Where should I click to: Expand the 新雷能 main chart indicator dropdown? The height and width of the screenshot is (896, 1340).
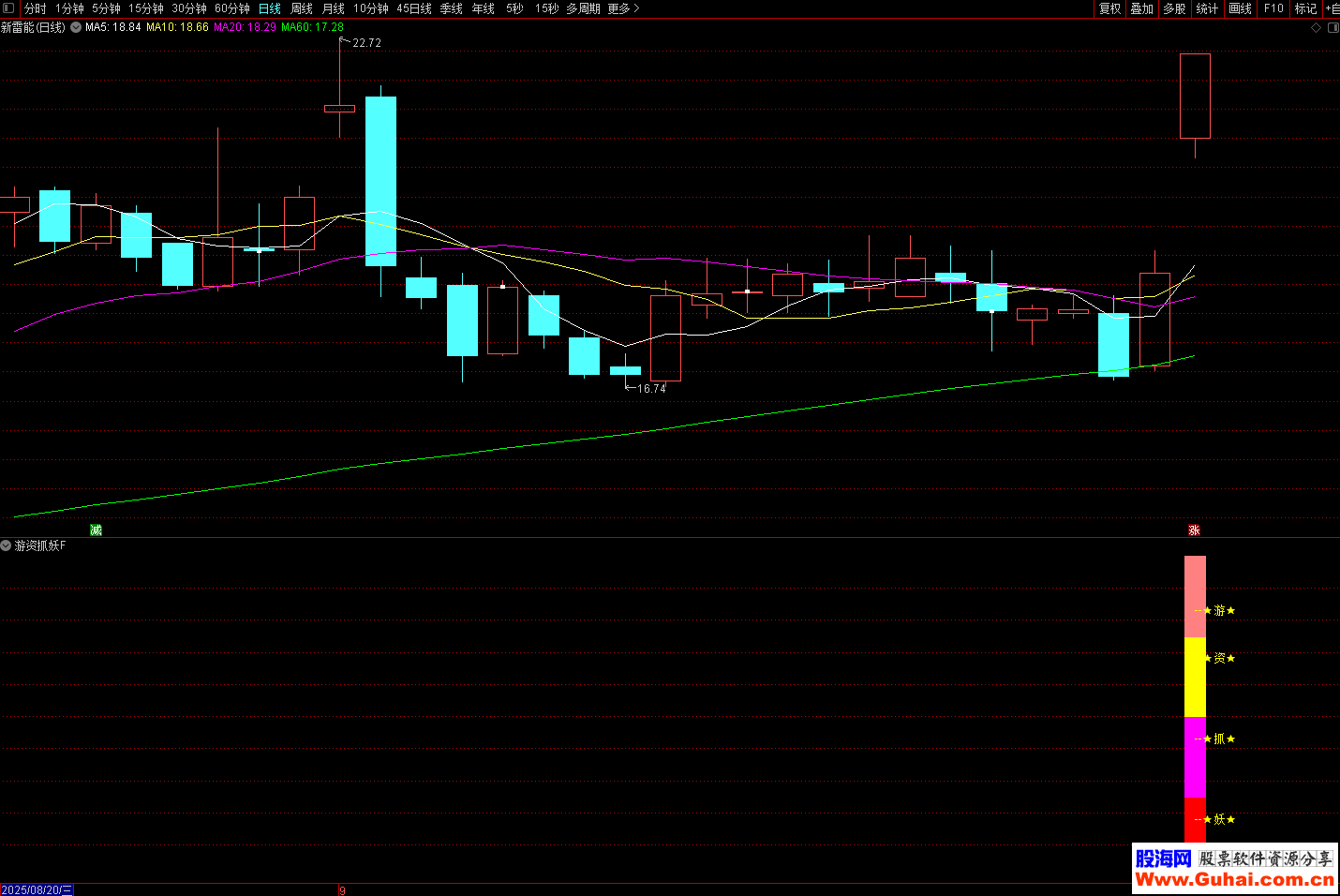(76, 27)
